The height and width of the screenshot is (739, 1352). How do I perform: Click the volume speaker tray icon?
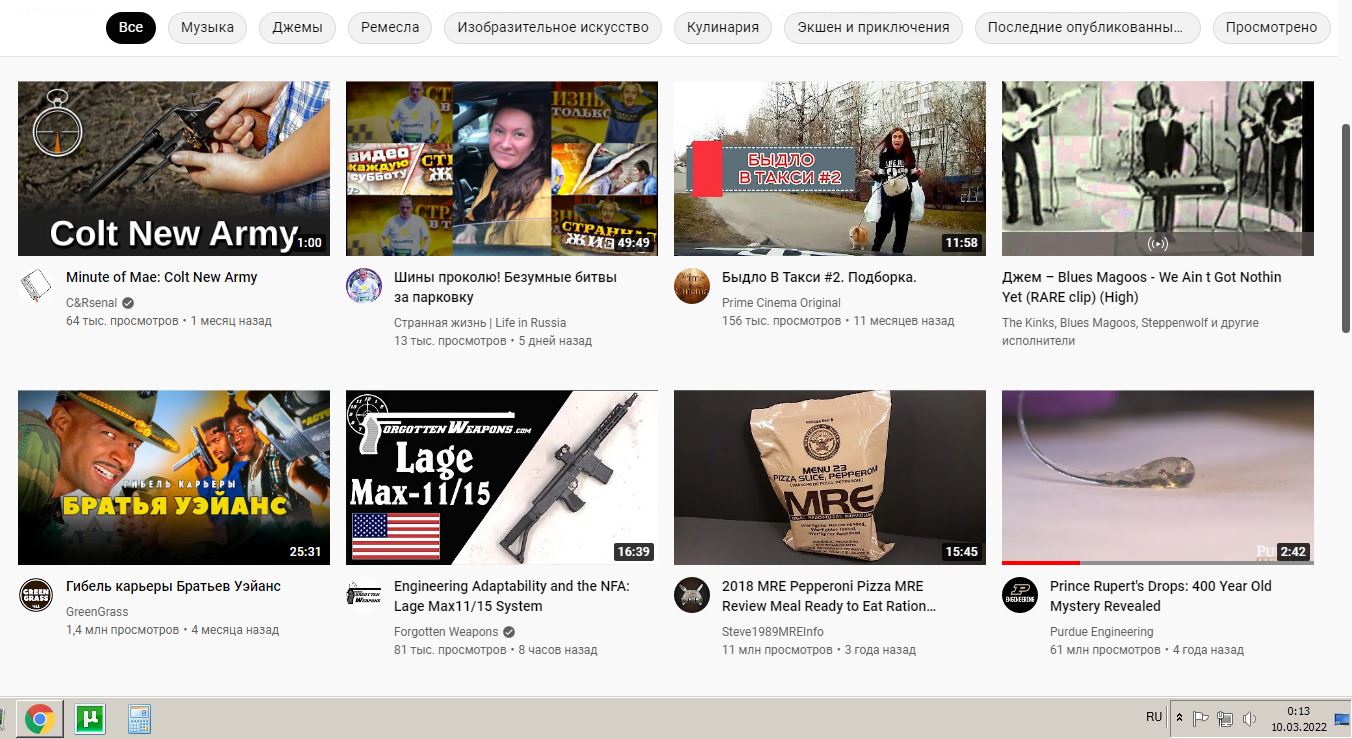(1249, 719)
